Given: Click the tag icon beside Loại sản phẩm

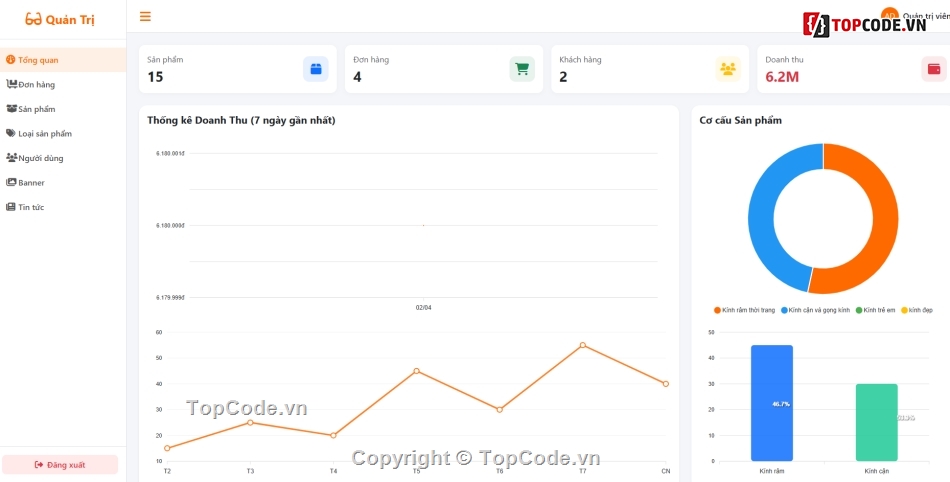Looking at the screenshot, I should [11, 133].
